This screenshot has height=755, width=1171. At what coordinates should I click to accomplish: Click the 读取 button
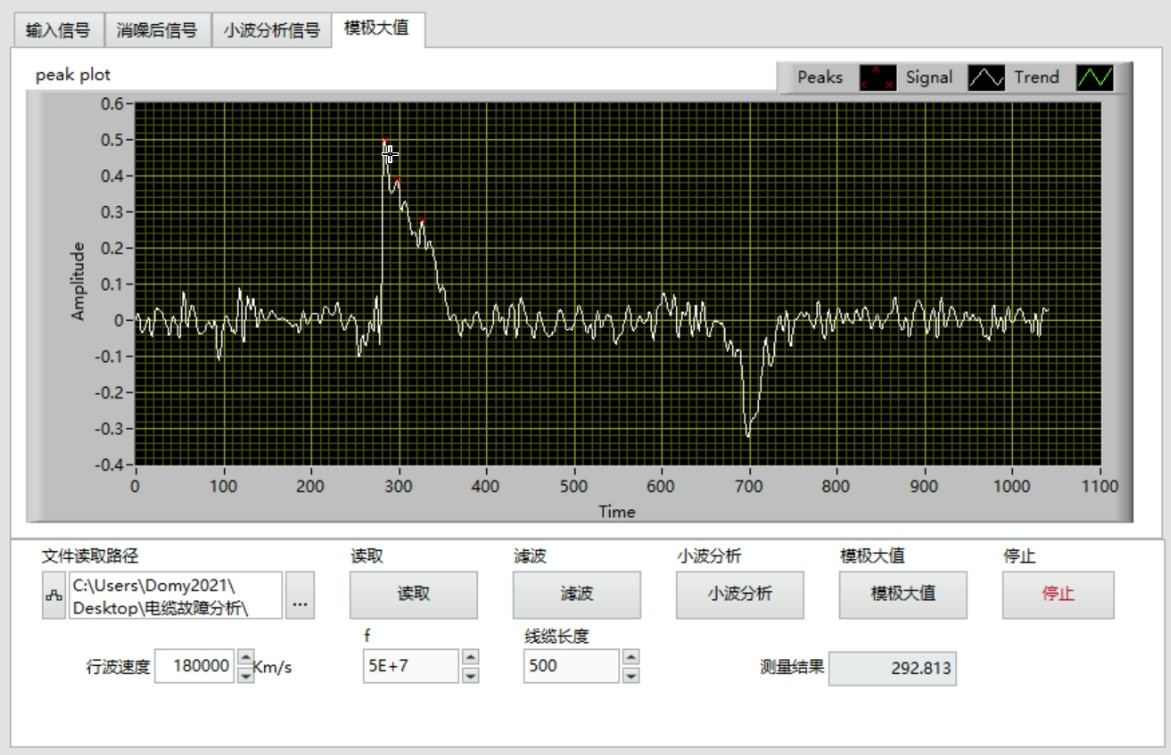[414, 594]
